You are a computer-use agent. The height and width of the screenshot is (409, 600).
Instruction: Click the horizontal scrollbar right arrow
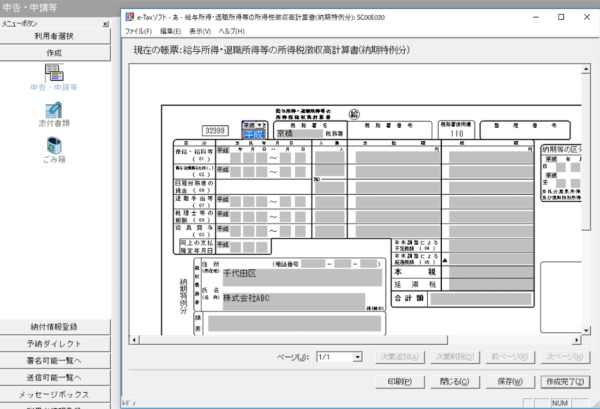coord(577,340)
